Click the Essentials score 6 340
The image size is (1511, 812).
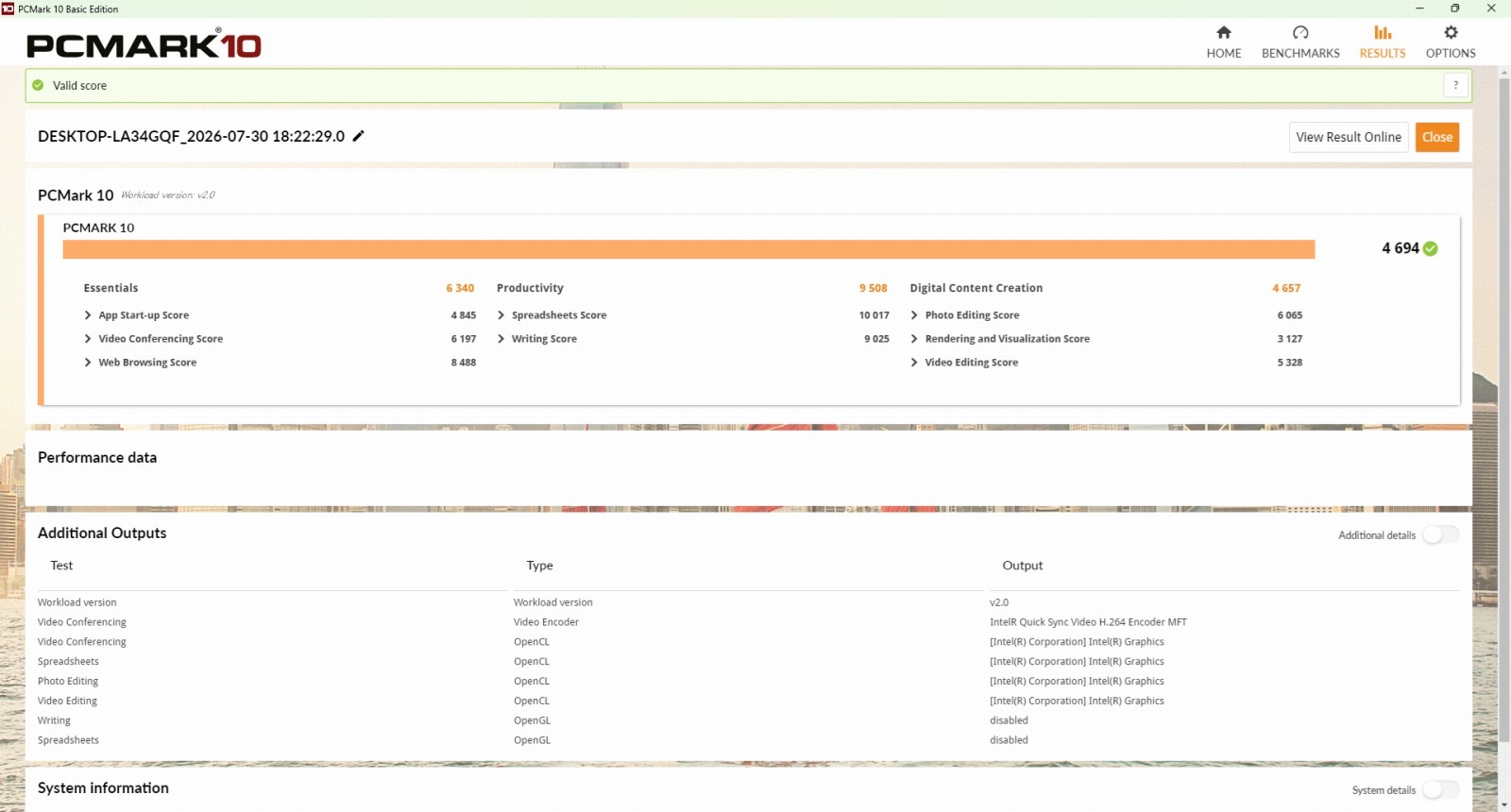(460, 288)
